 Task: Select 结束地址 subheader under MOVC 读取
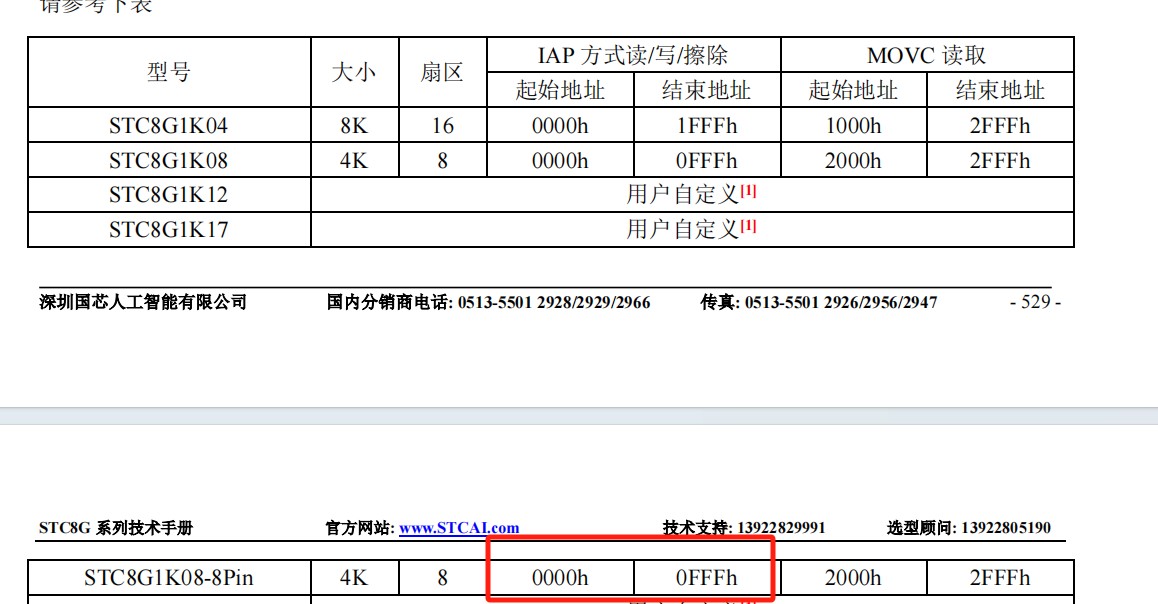coord(1000,90)
